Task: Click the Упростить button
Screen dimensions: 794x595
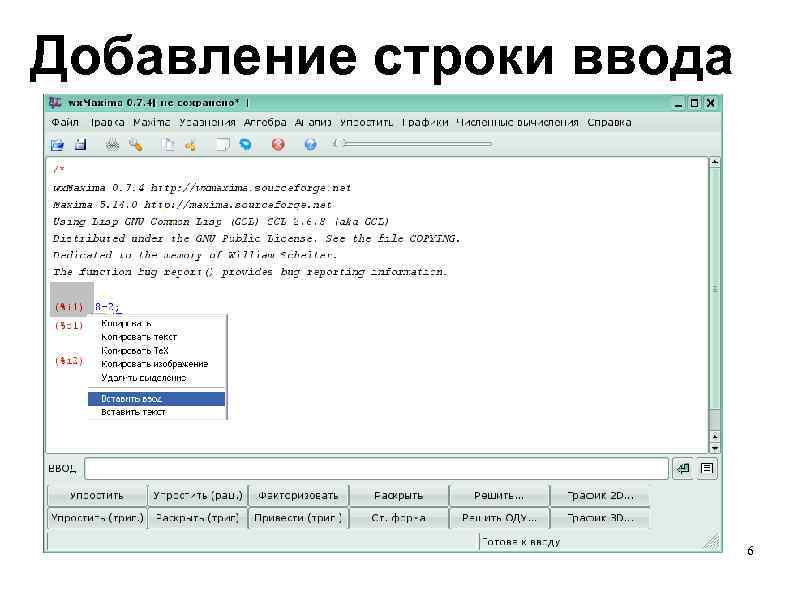Action: click(x=97, y=496)
